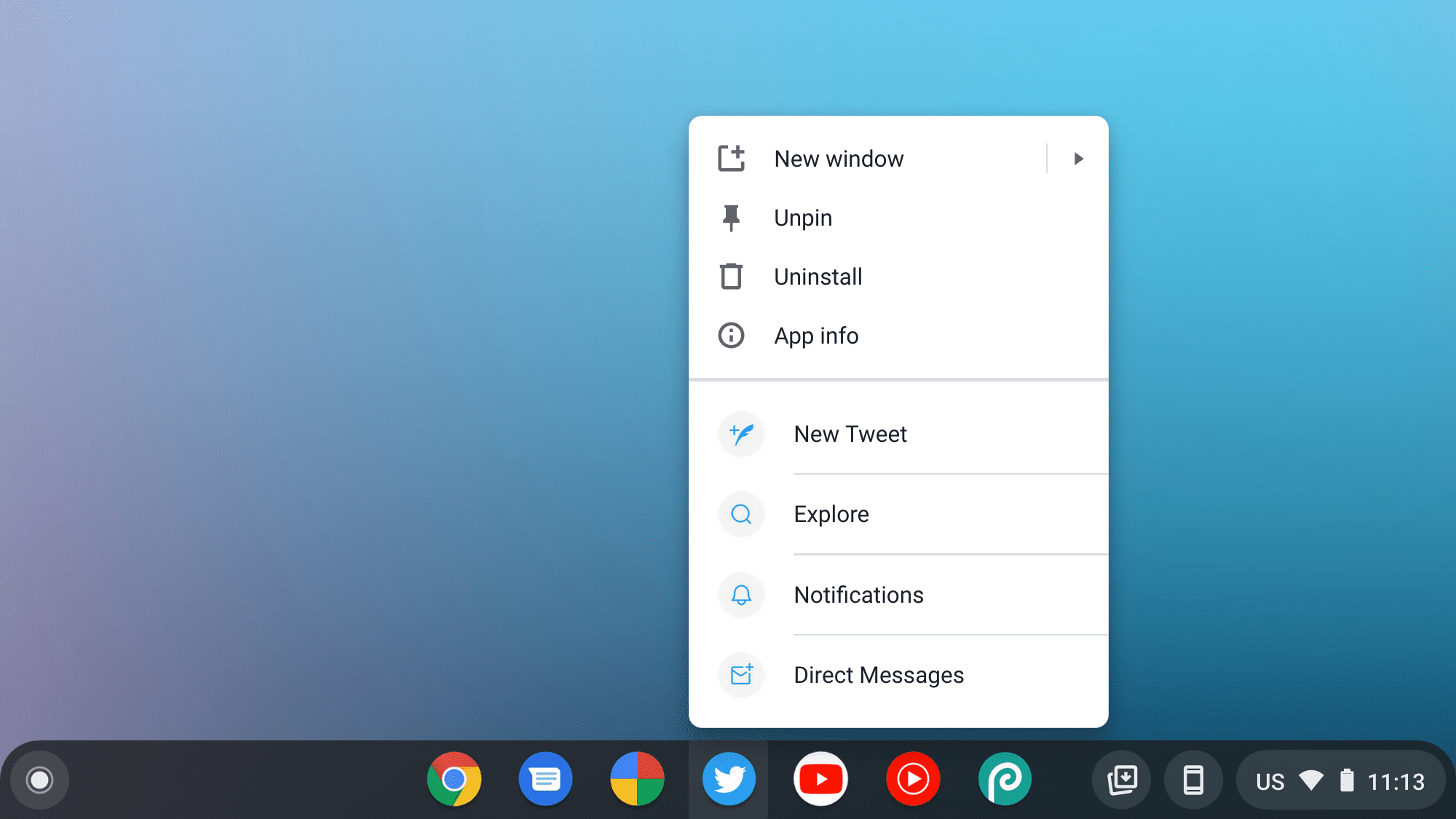This screenshot has height=819, width=1456.
Task: Click Uninstall in context menu
Action: pyautogui.click(x=818, y=276)
